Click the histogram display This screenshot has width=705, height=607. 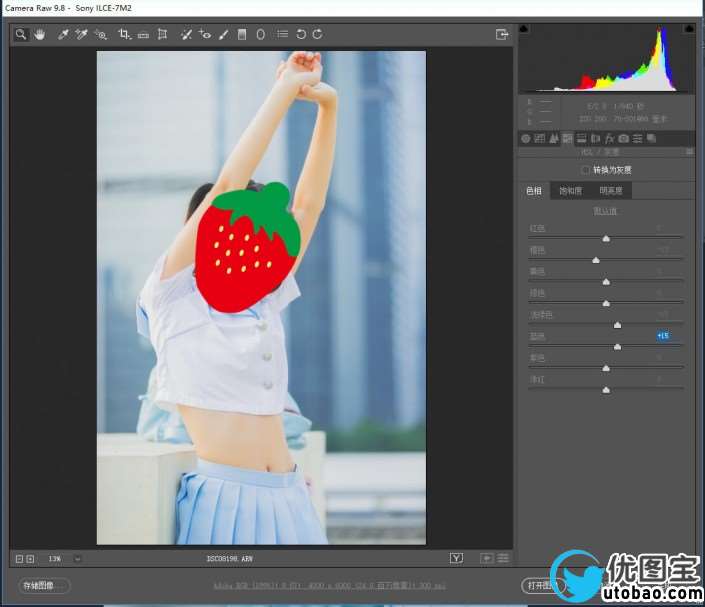606,58
